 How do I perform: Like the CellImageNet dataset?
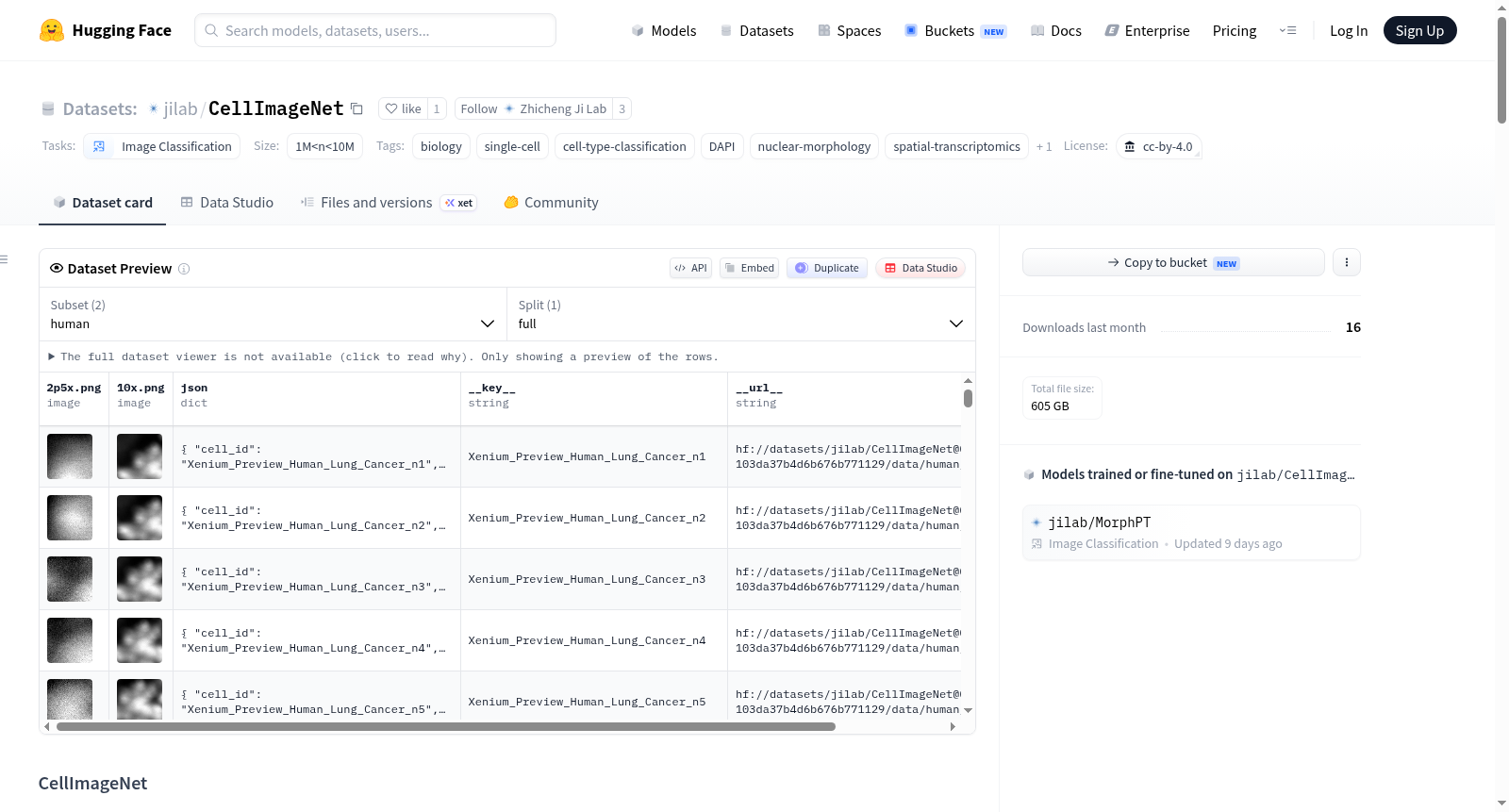pos(403,108)
